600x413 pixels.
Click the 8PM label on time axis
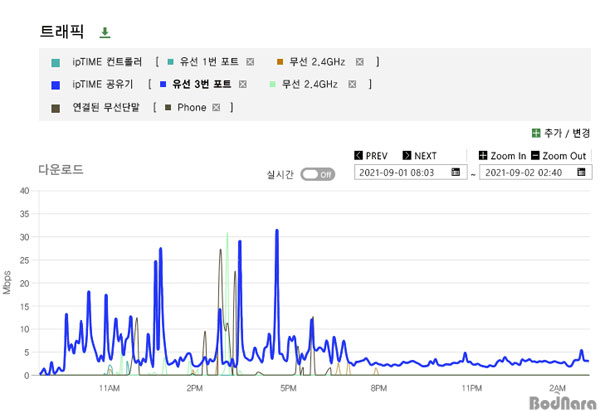(379, 389)
